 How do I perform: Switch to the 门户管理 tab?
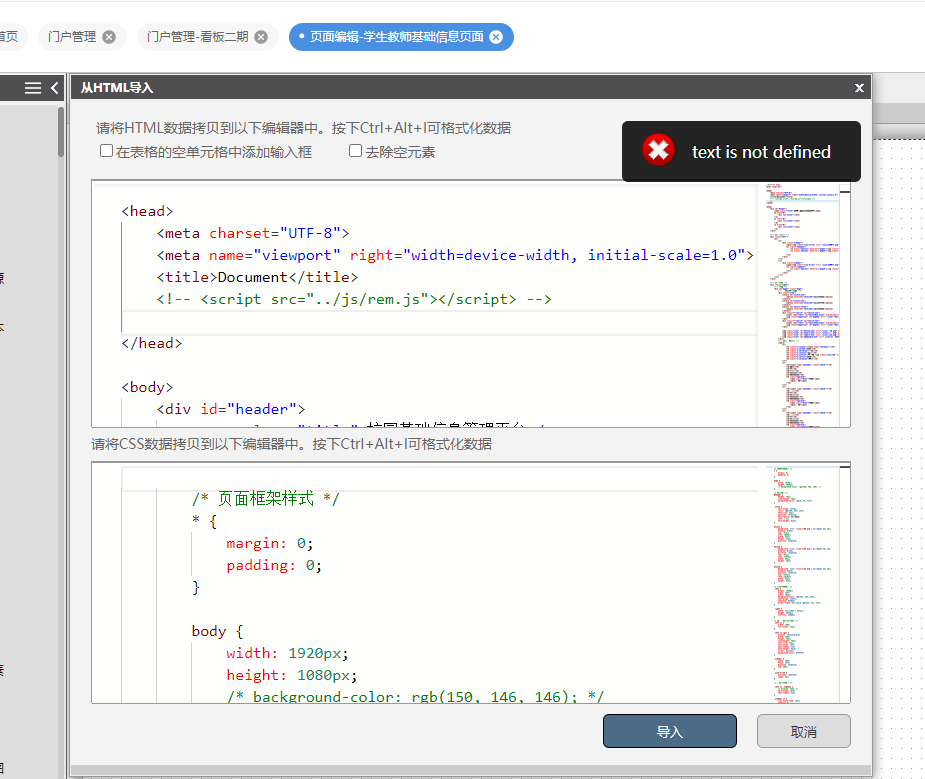click(x=72, y=37)
